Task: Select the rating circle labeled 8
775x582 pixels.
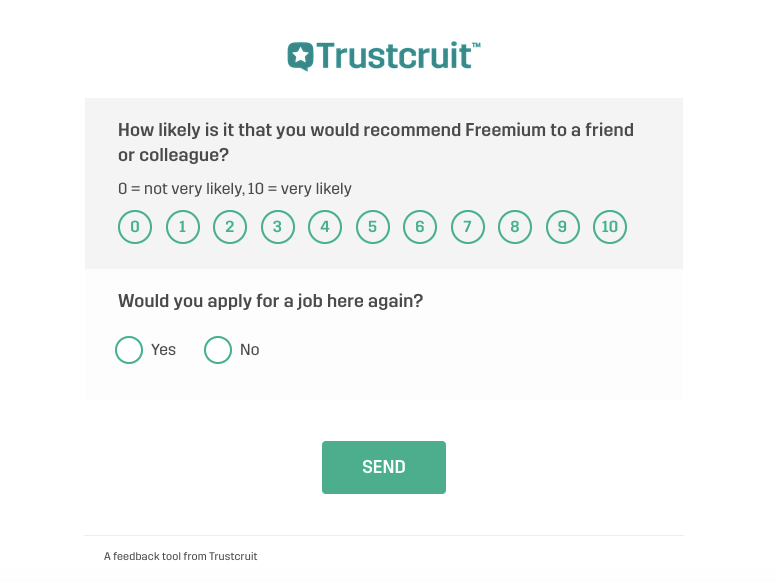Action: [x=515, y=227]
